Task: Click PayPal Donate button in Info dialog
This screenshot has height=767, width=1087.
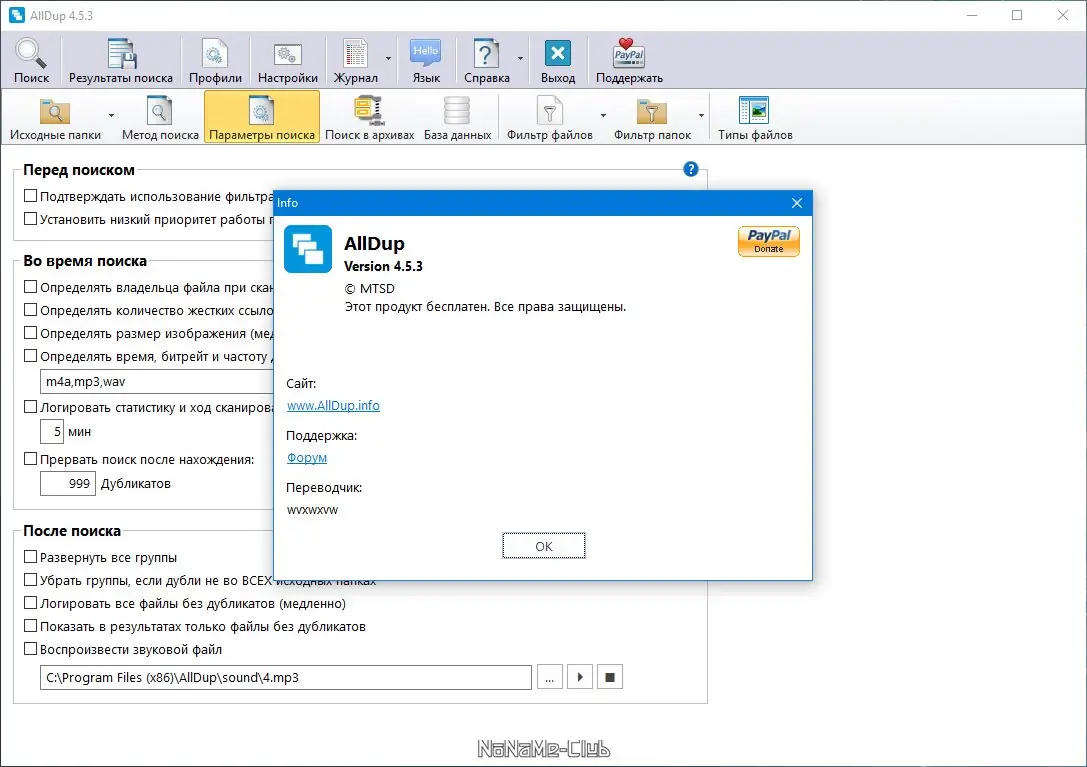Action: [769, 241]
